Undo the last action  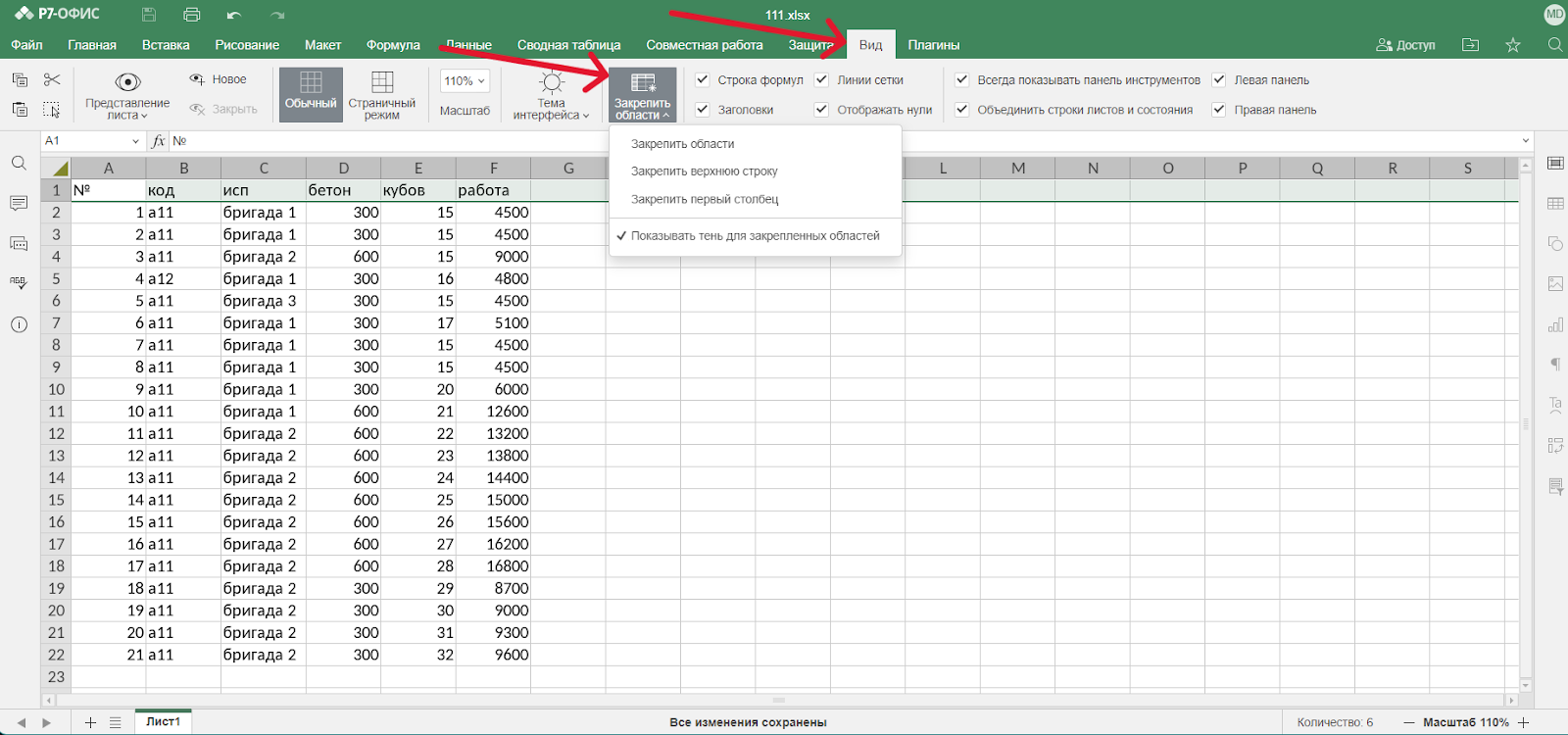pyautogui.click(x=234, y=15)
